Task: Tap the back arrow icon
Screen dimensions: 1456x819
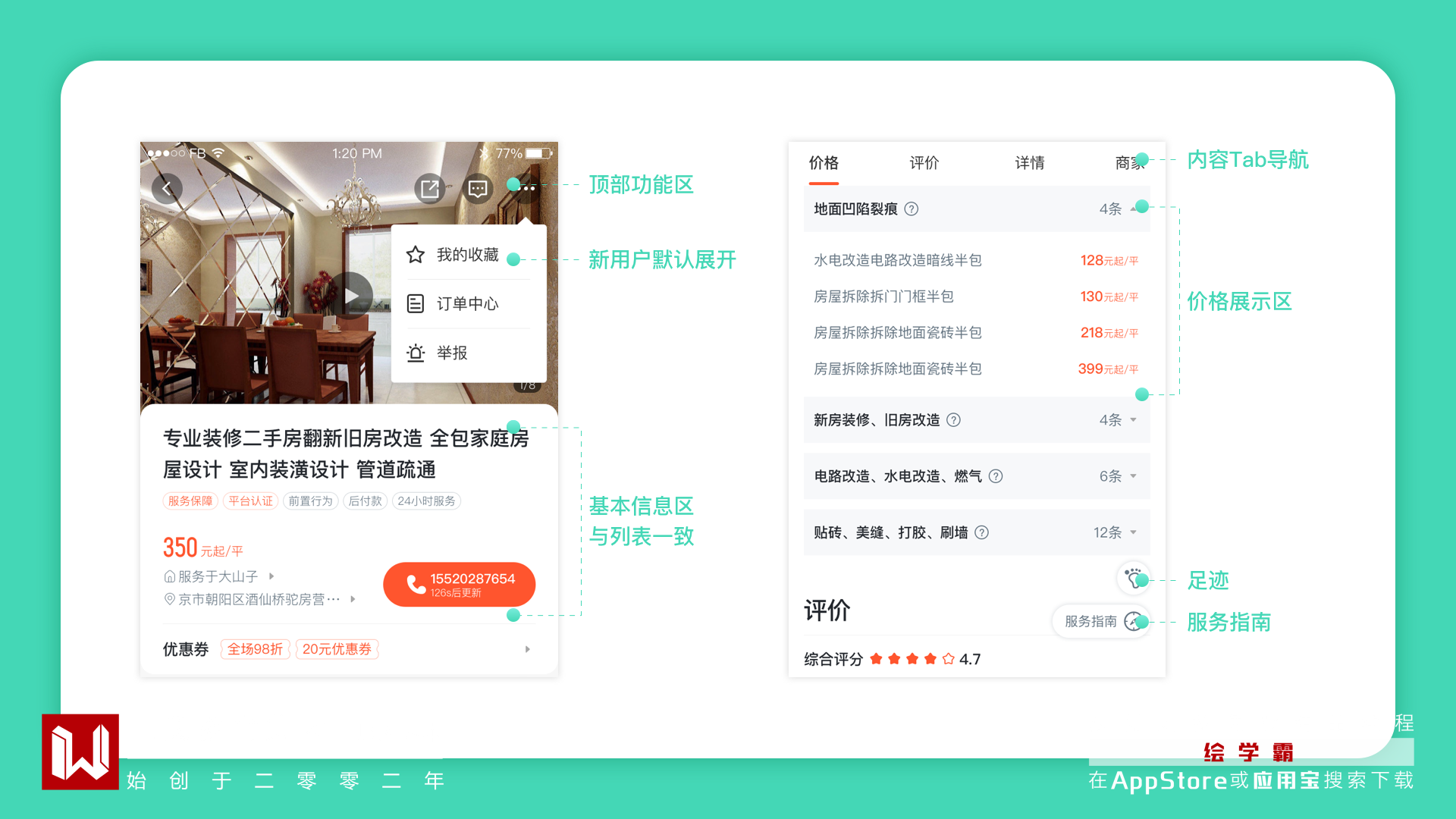Action: pos(167,188)
